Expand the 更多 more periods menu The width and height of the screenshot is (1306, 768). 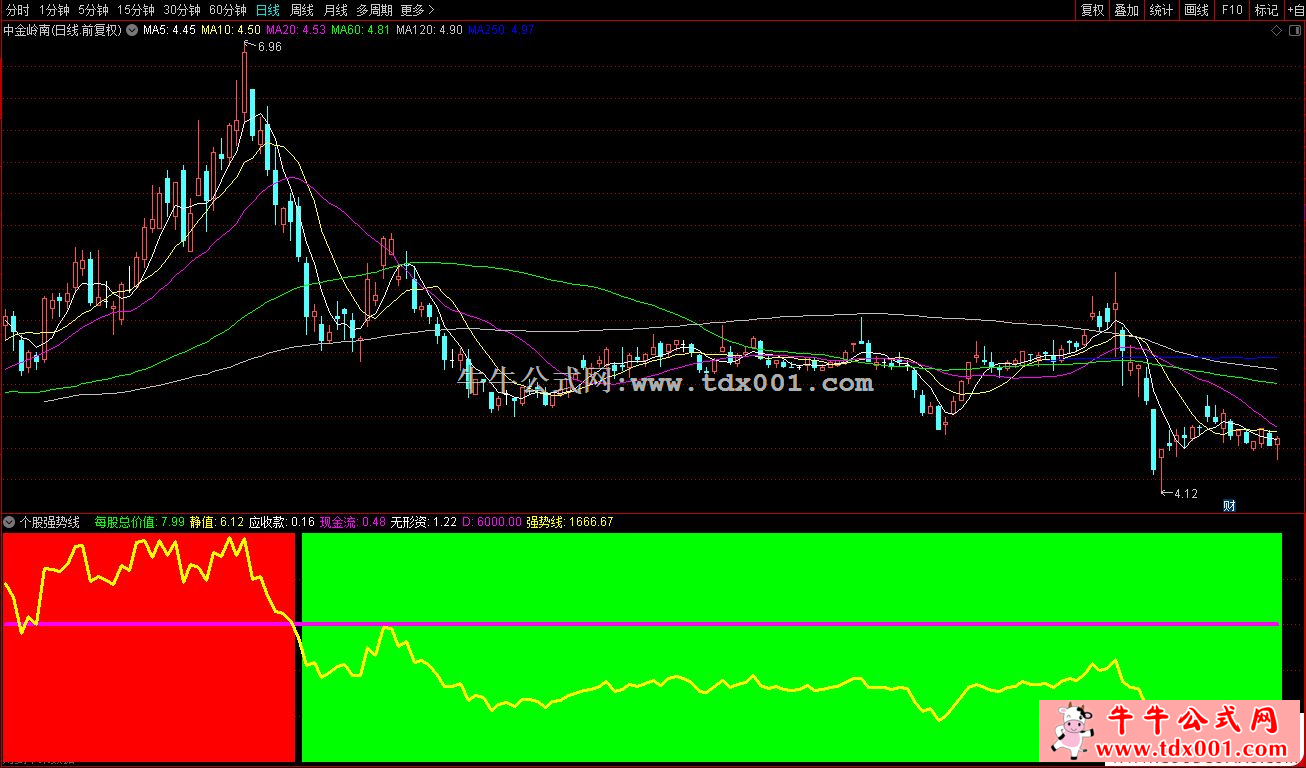click(417, 10)
